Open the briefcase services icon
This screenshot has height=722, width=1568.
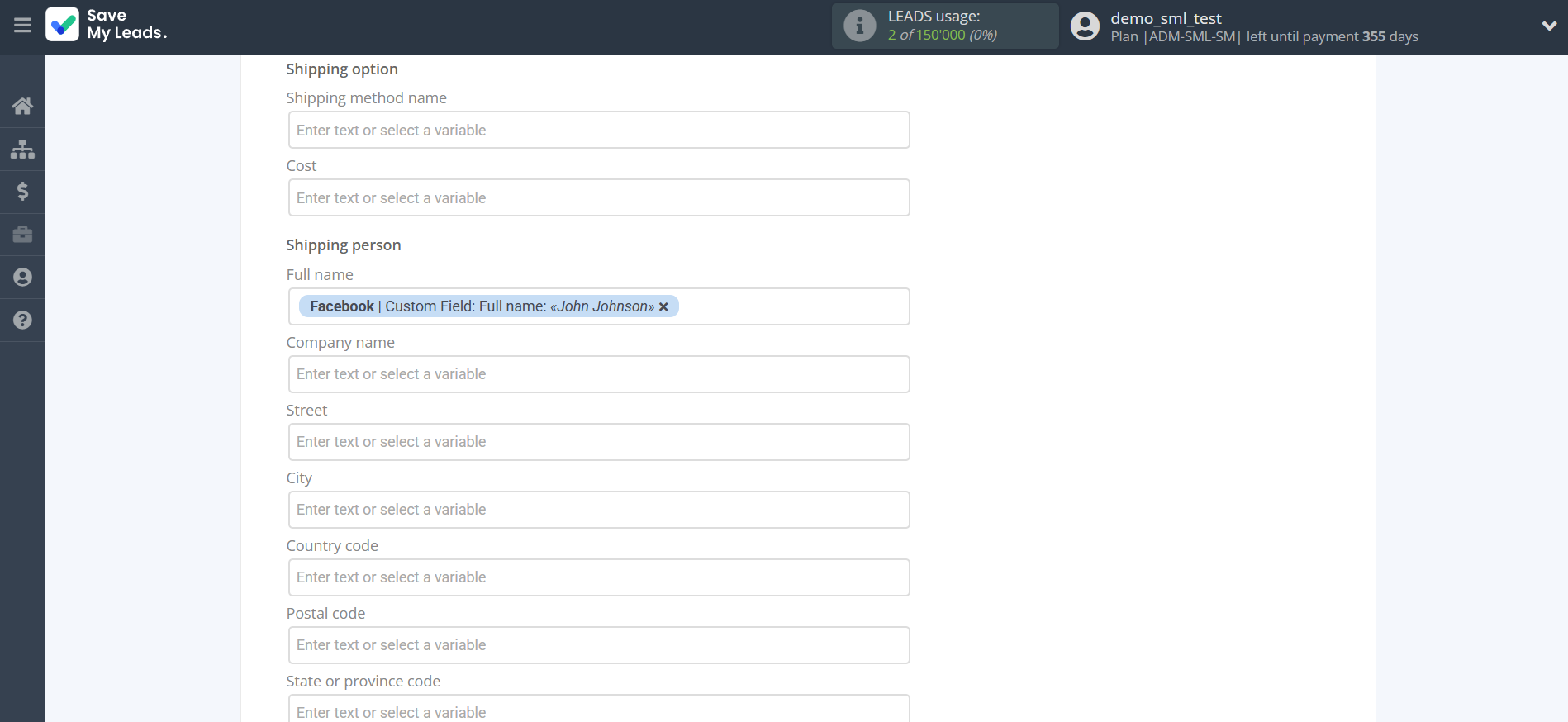(x=22, y=235)
